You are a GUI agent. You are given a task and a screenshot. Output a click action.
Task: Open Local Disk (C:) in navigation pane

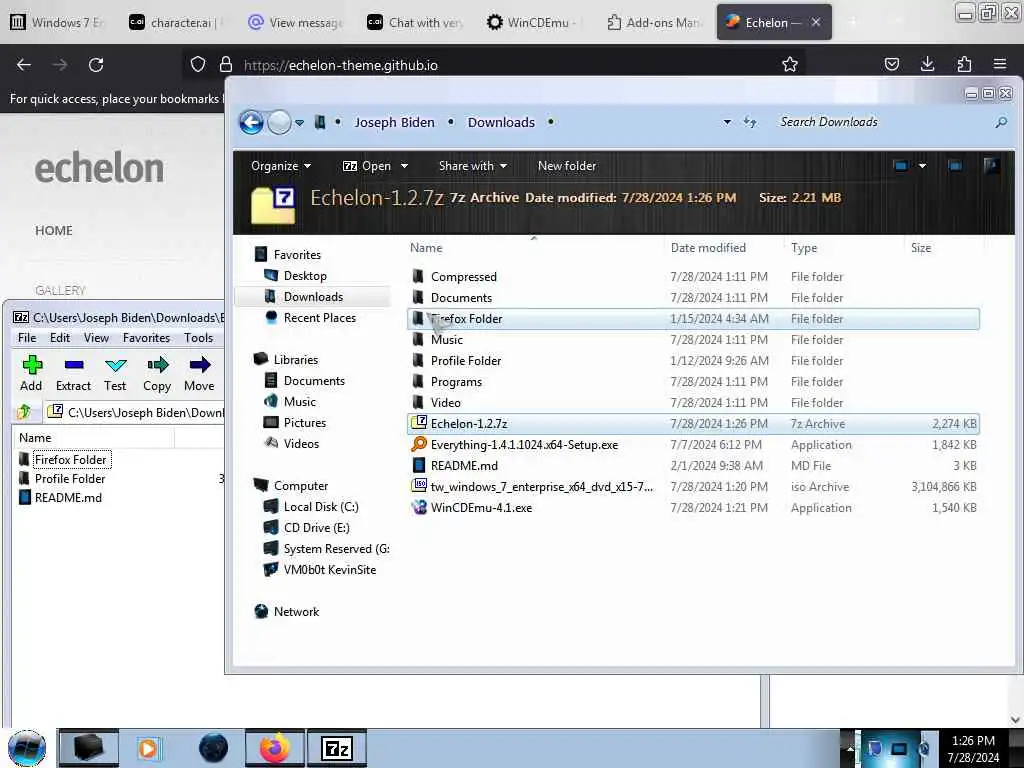click(x=321, y=507)
